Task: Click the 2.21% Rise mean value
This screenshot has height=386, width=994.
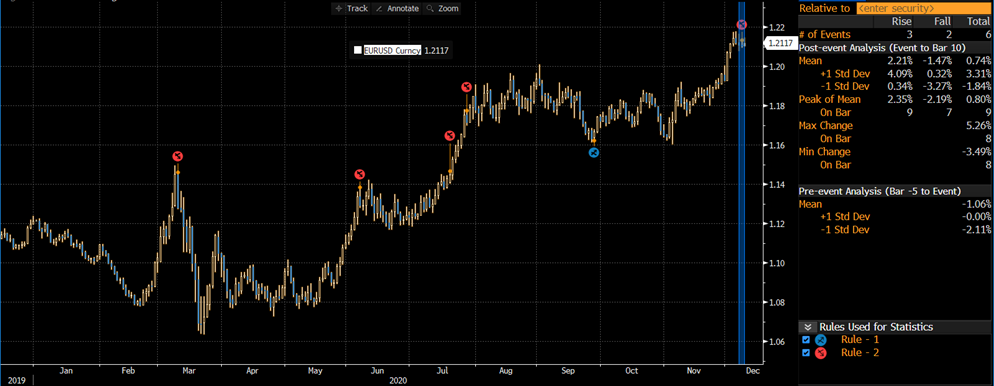Action: (x=900, y=60)
